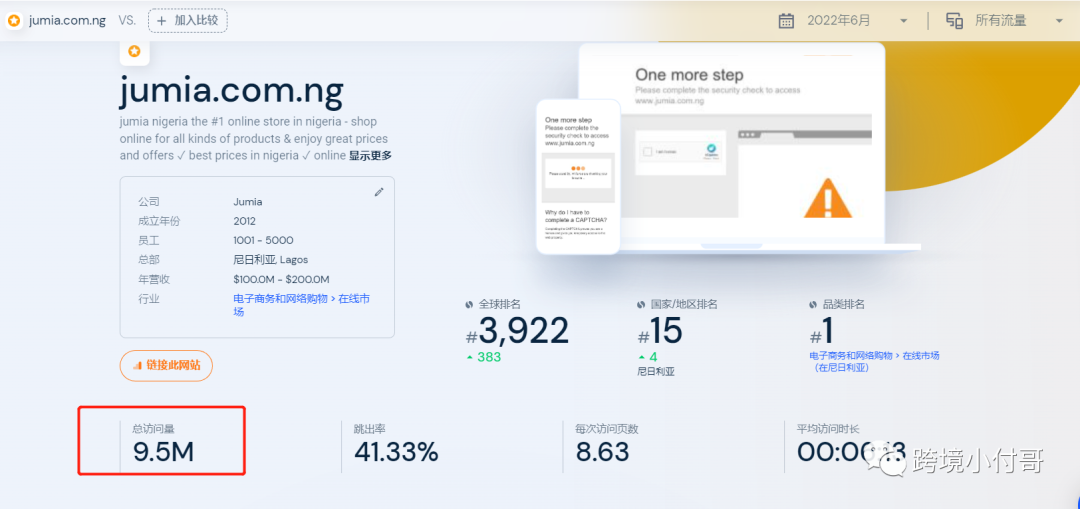Click the pencil edit icon on company card
This screenshot has width=1080, height=509.
379,192
